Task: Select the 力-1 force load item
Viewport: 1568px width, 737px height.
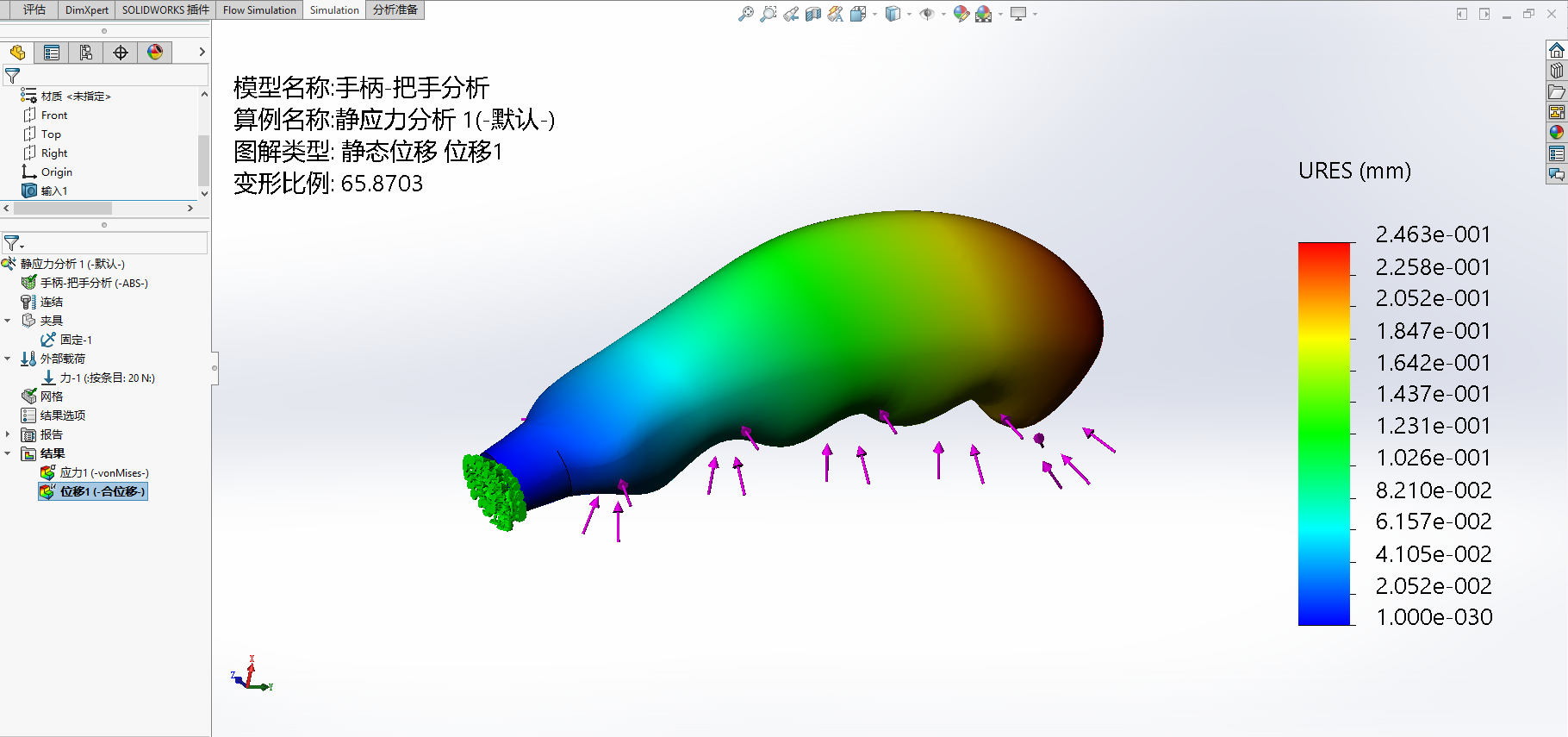Action: 98,378
